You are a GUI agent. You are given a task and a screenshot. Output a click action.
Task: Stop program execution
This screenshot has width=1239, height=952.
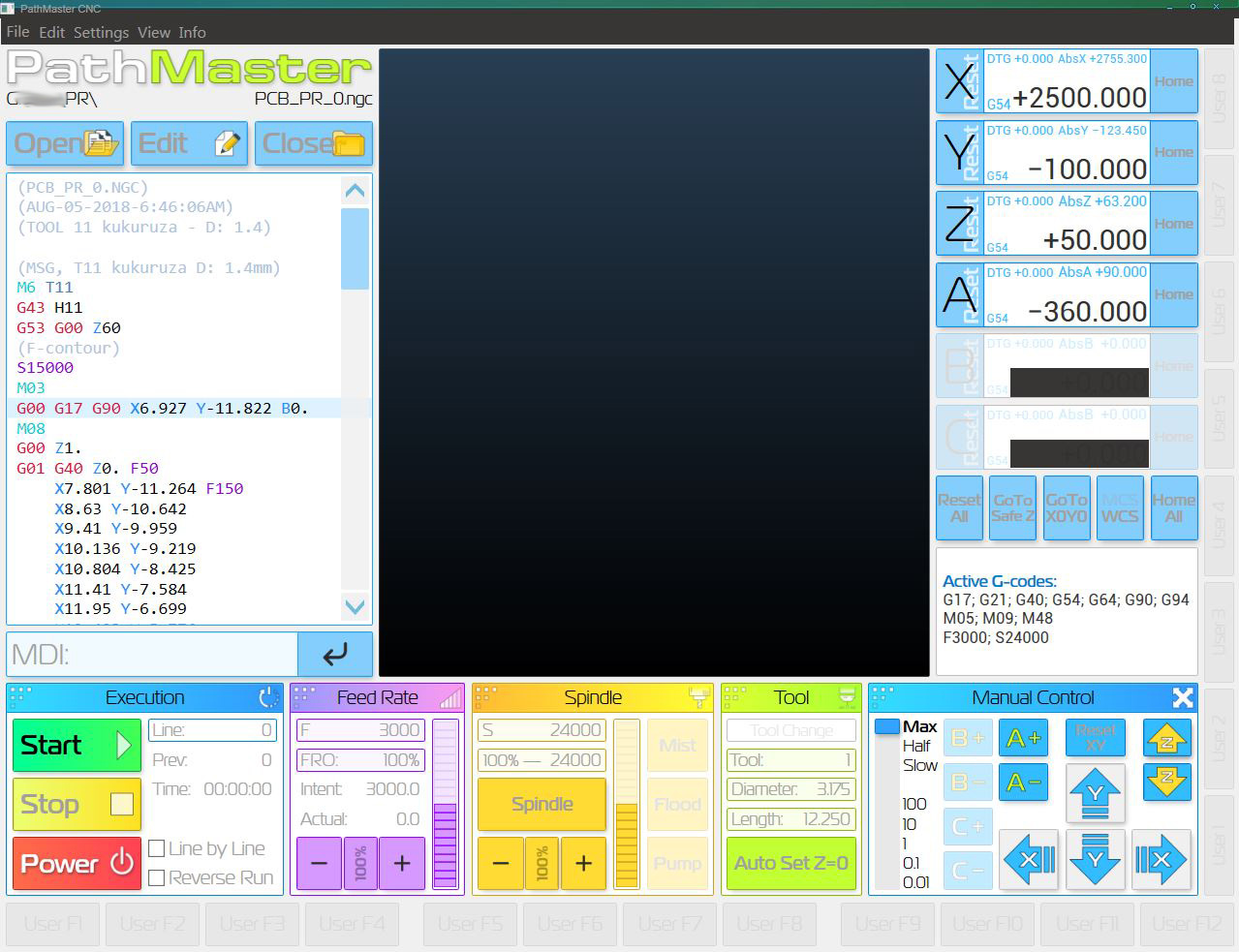click(x=77, y=804)
